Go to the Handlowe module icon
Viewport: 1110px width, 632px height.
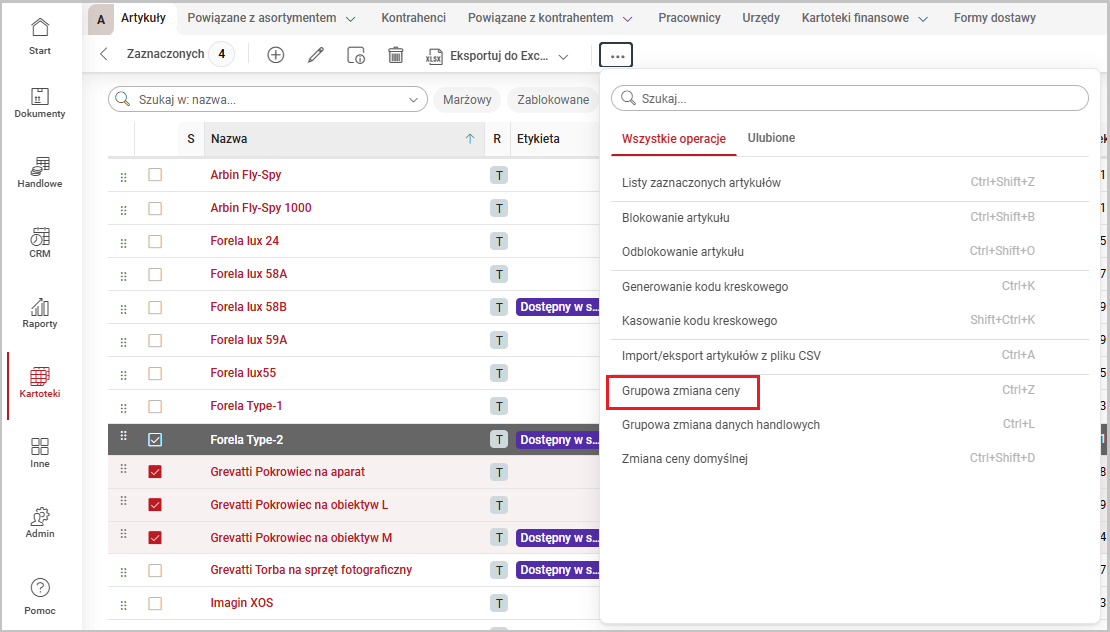click(x=40, y=172)
